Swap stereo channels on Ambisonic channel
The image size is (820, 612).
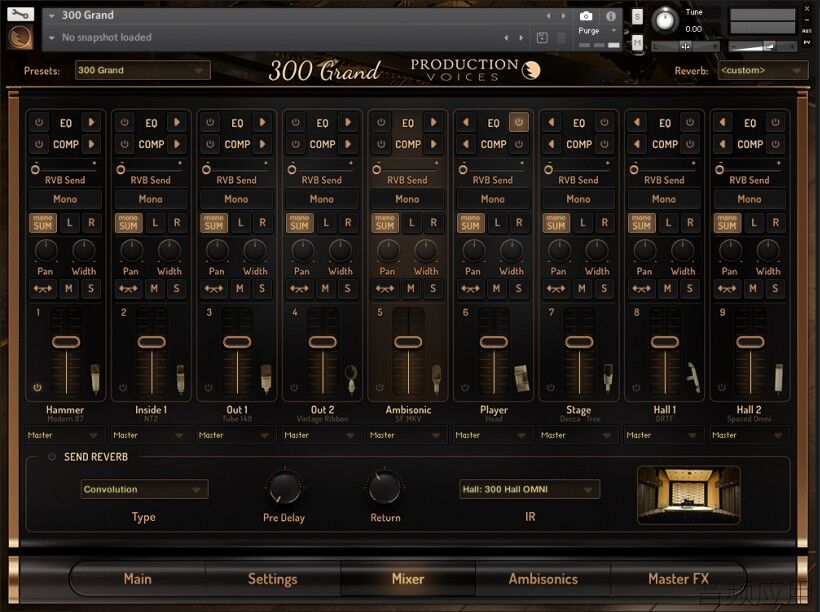[x=384, y=289]
